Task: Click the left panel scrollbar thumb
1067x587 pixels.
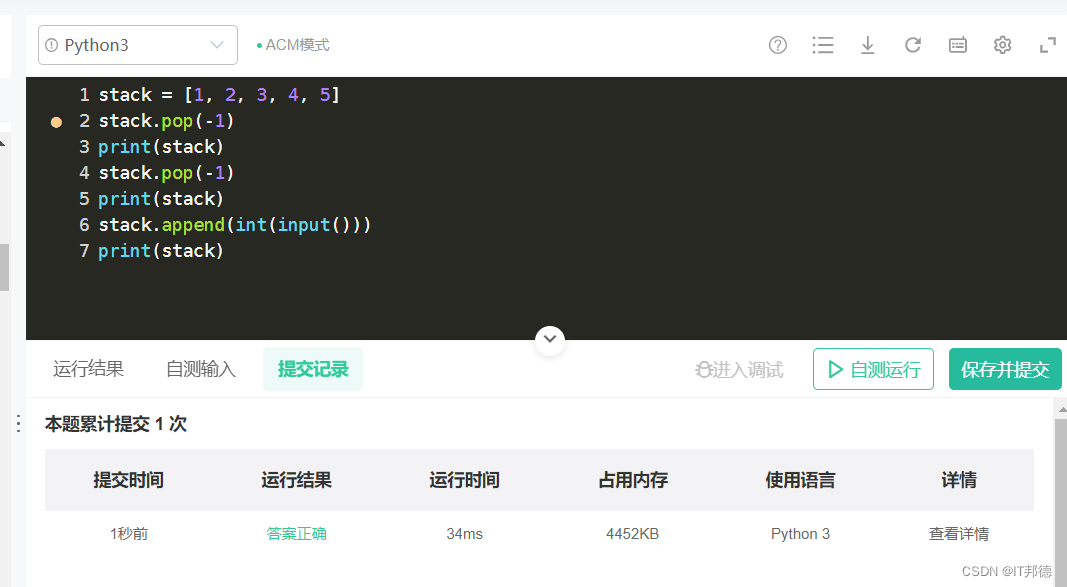Action: (x=4, y=267)
